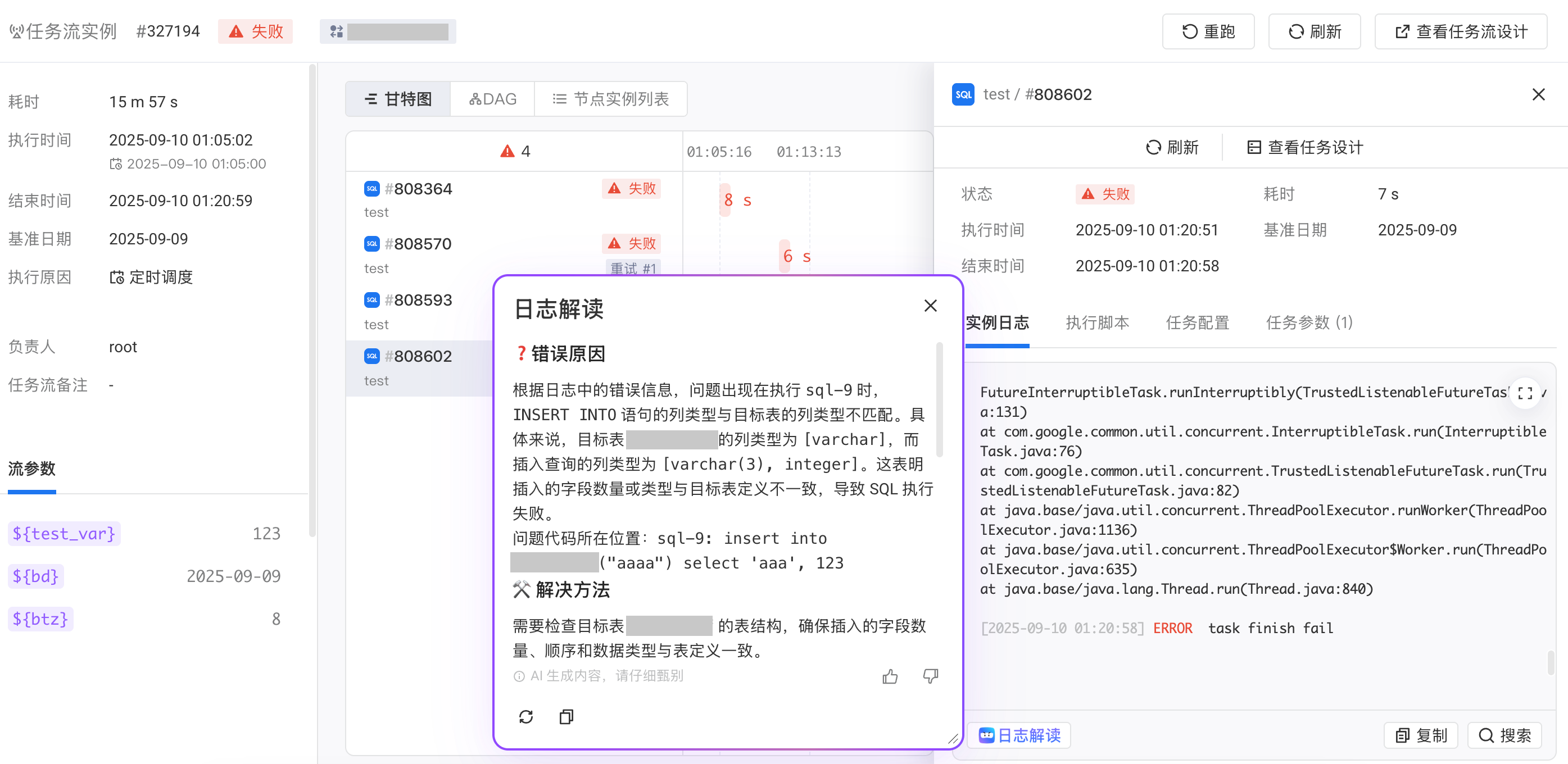1568x764 pixels.
Task: Click the ${btz} parameter tag
Action: 40,619
